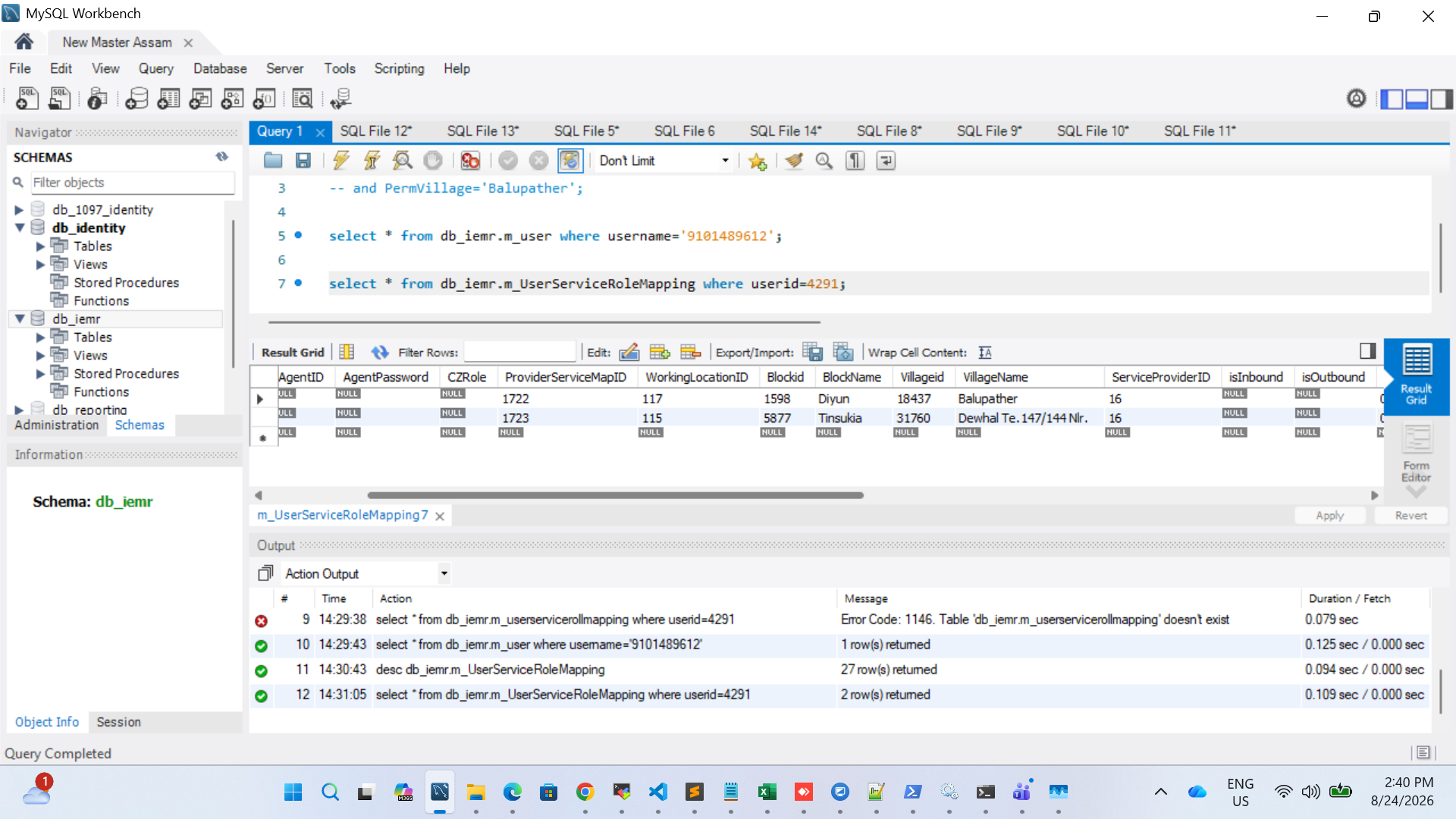1456x819 pixels.
Task: Open the Database menu
Action: (x=220, y=68)
